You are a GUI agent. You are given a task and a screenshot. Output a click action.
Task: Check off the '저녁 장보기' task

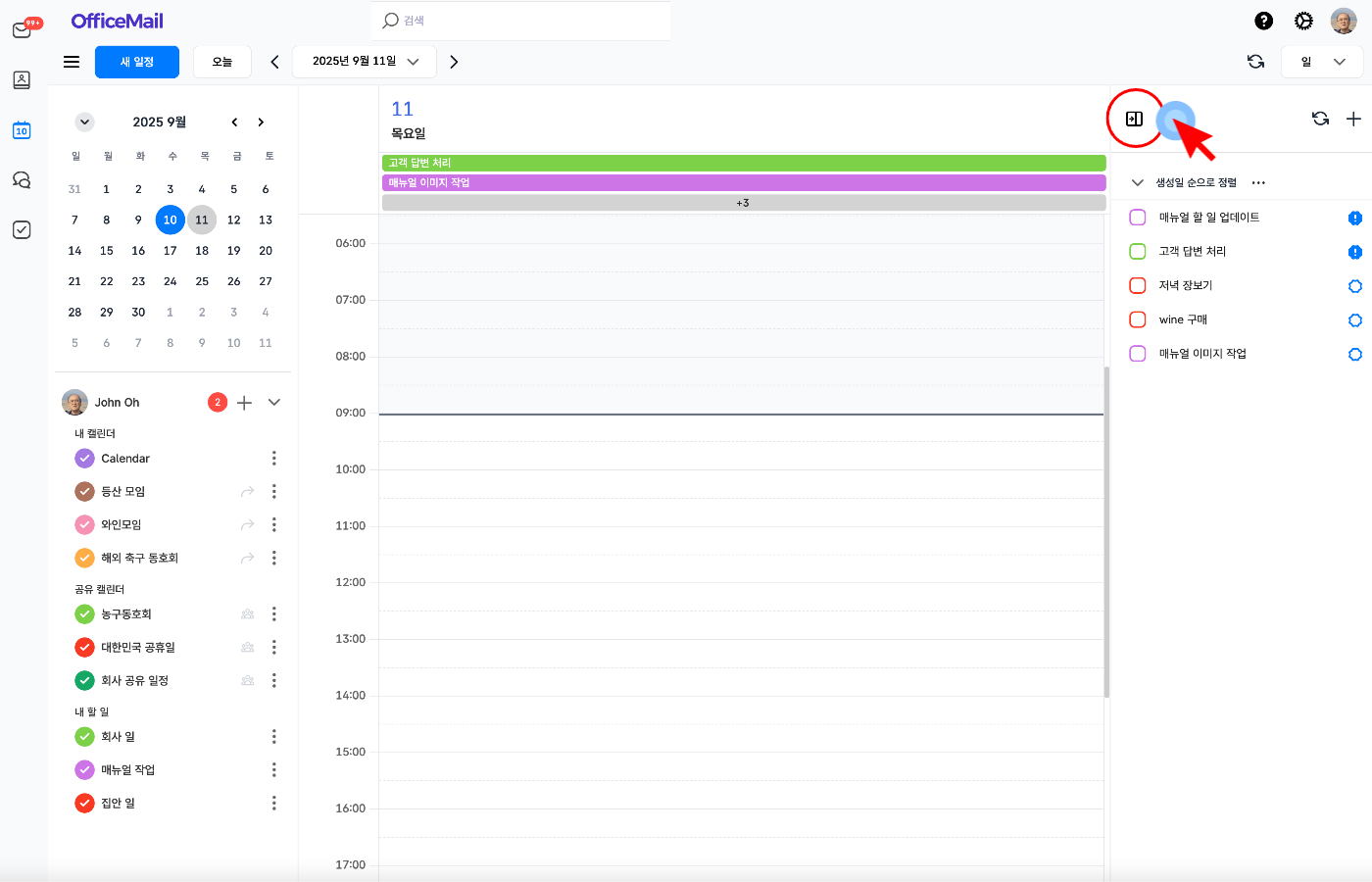[1138, 285]
